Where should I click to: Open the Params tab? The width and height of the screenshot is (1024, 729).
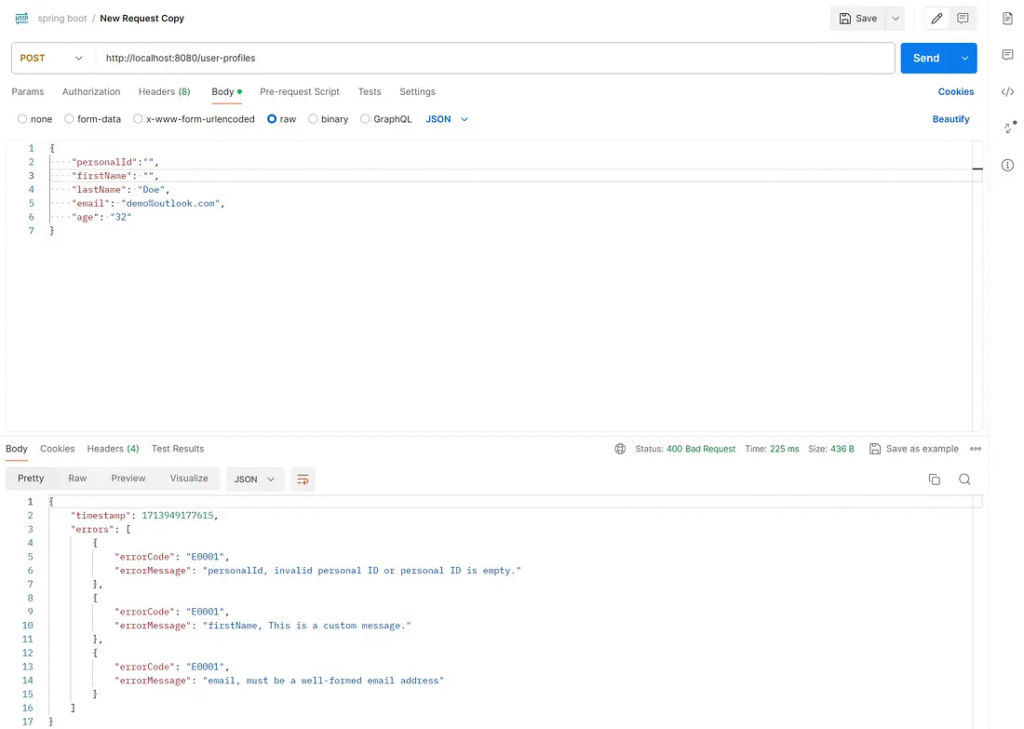[x=27, y=91]
